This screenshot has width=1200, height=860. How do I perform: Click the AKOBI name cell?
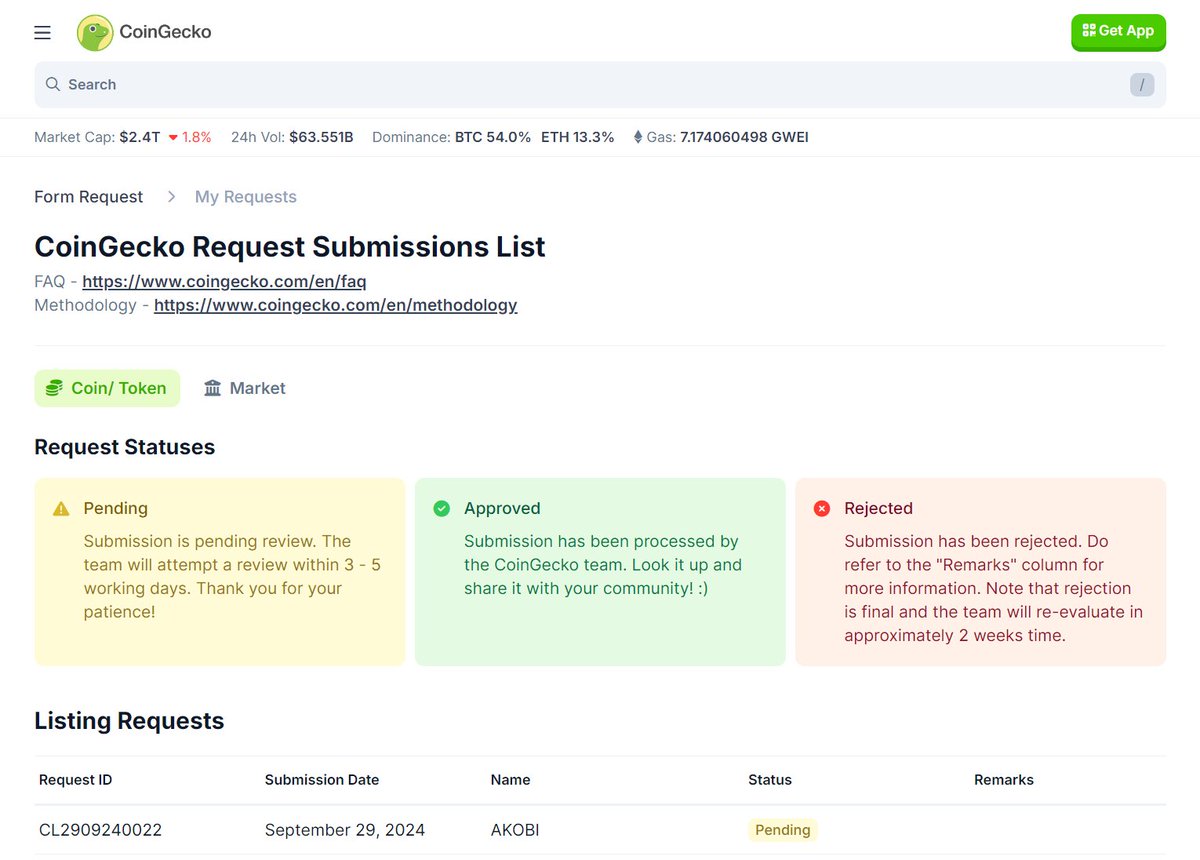tap(515, 830)
